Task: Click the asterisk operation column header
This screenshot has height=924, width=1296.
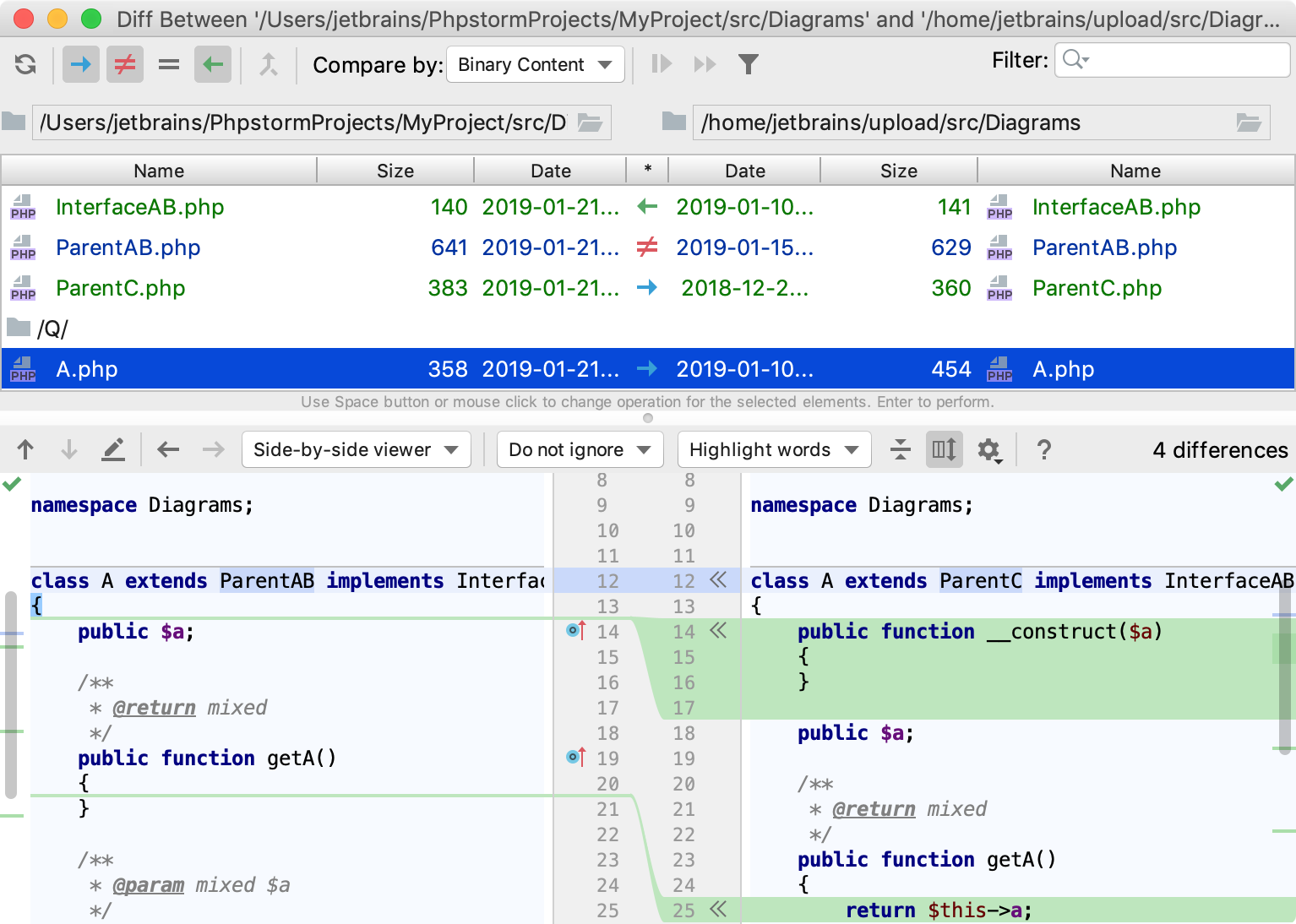Action: 647,170
